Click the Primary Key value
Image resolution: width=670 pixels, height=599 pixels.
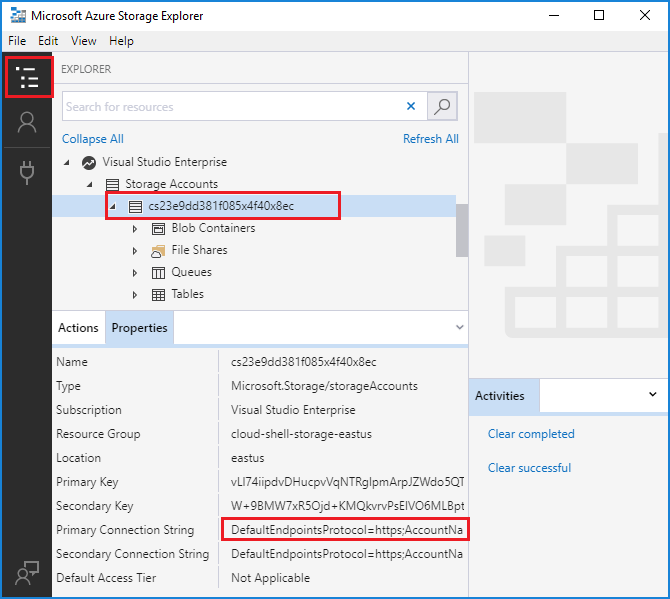[x=347, y=482]
